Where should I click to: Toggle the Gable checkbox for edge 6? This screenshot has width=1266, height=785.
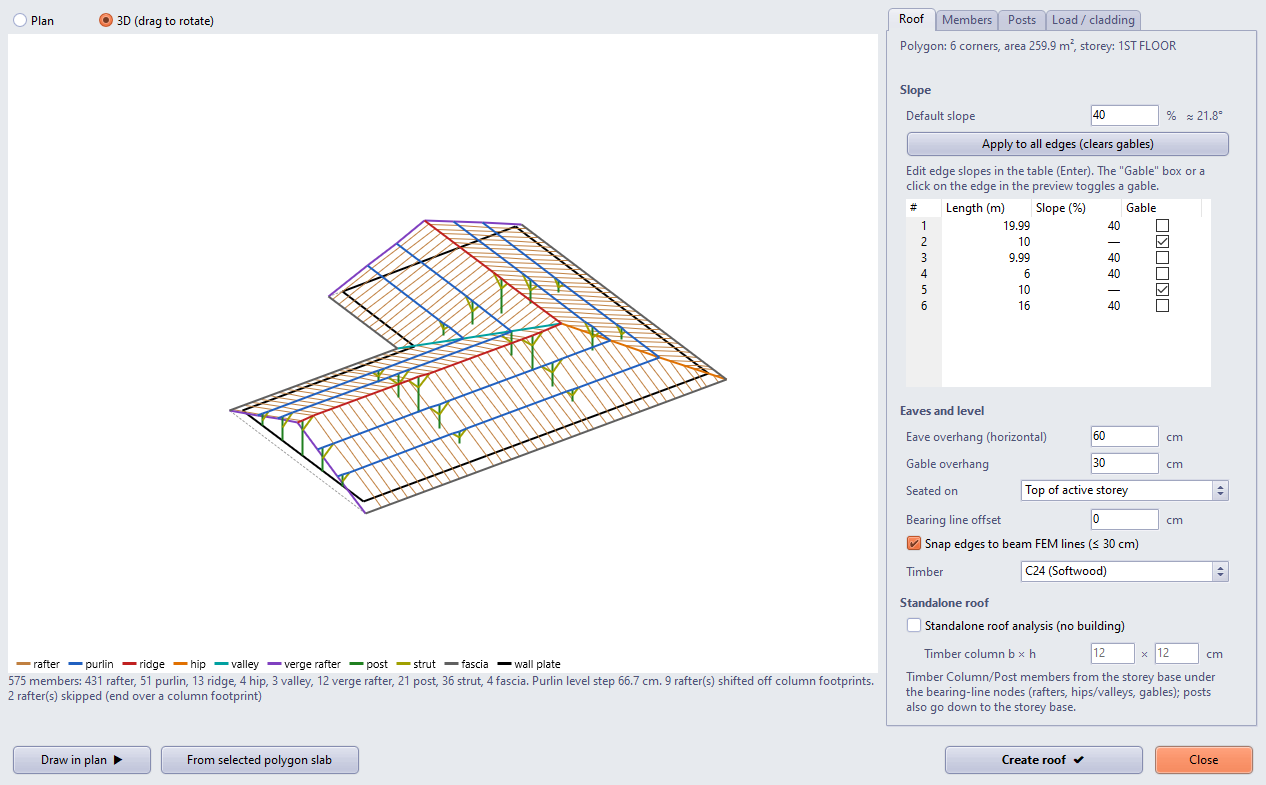click(1162, 306)
